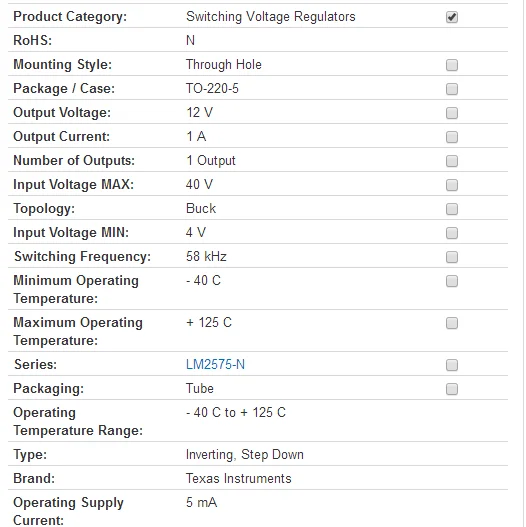Click the Texas Instruments brand value
526x527 pixels.
tap(239, 479)
